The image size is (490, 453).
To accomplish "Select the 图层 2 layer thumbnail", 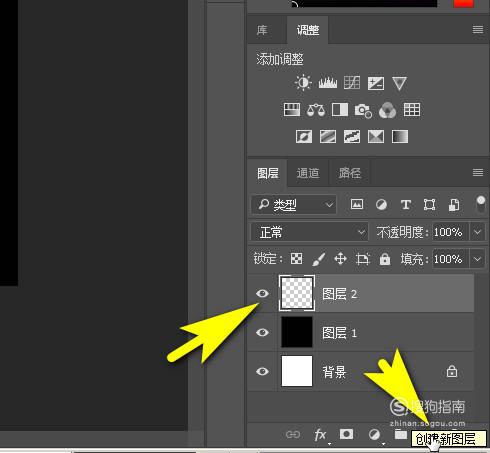I will (297, 294).
